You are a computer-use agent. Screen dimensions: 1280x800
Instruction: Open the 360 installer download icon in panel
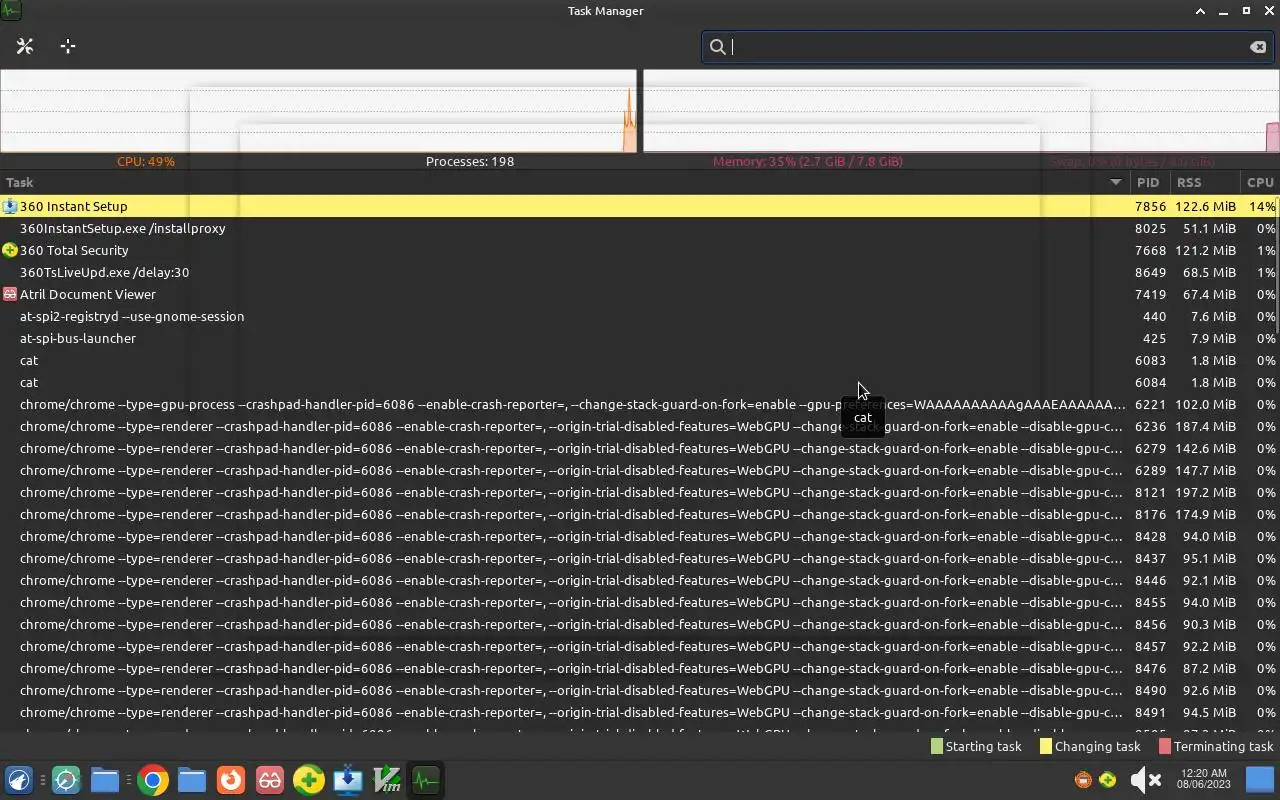pyautogui.click(x=348, y=780)
